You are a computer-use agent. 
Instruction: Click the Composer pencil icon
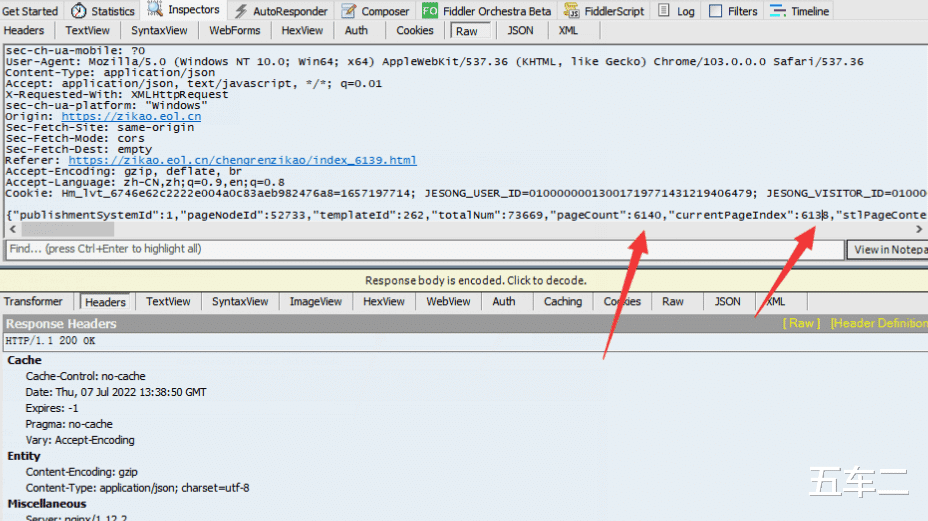(x=349, y=11)
